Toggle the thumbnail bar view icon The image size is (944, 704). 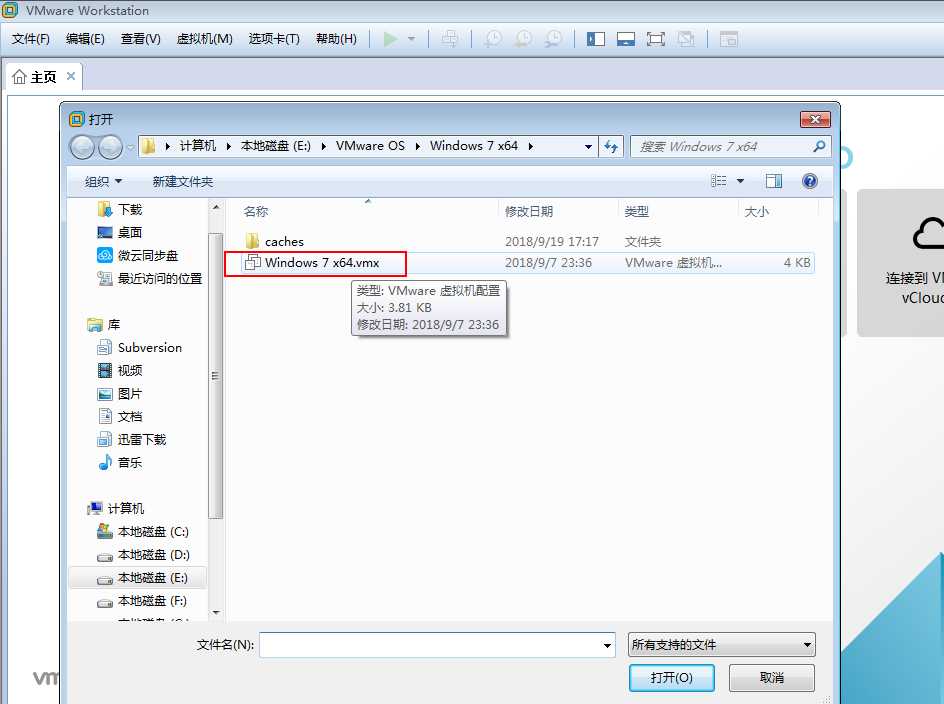point(626,39)
